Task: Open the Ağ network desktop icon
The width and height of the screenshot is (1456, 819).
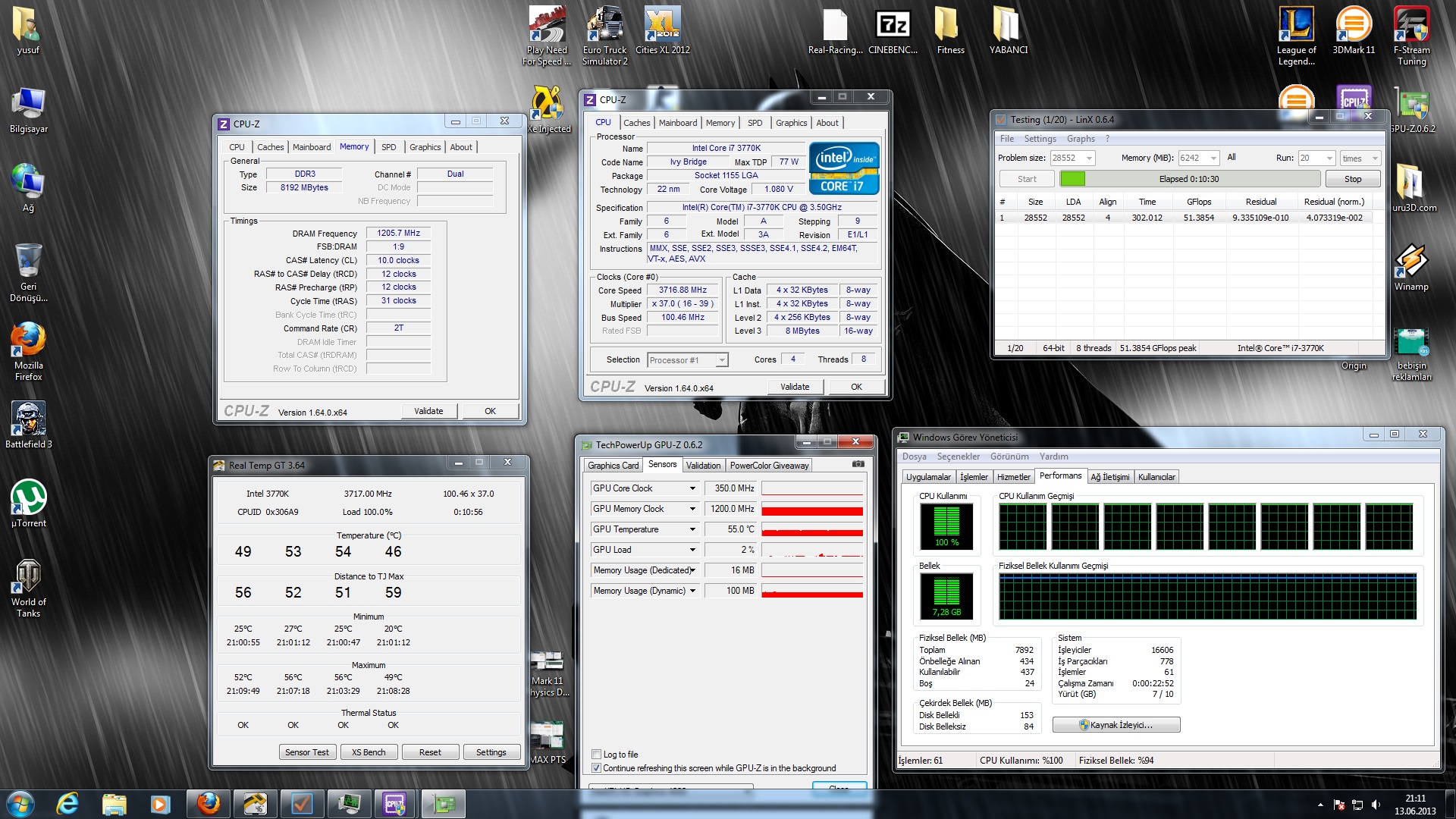Action: point(28,188)
